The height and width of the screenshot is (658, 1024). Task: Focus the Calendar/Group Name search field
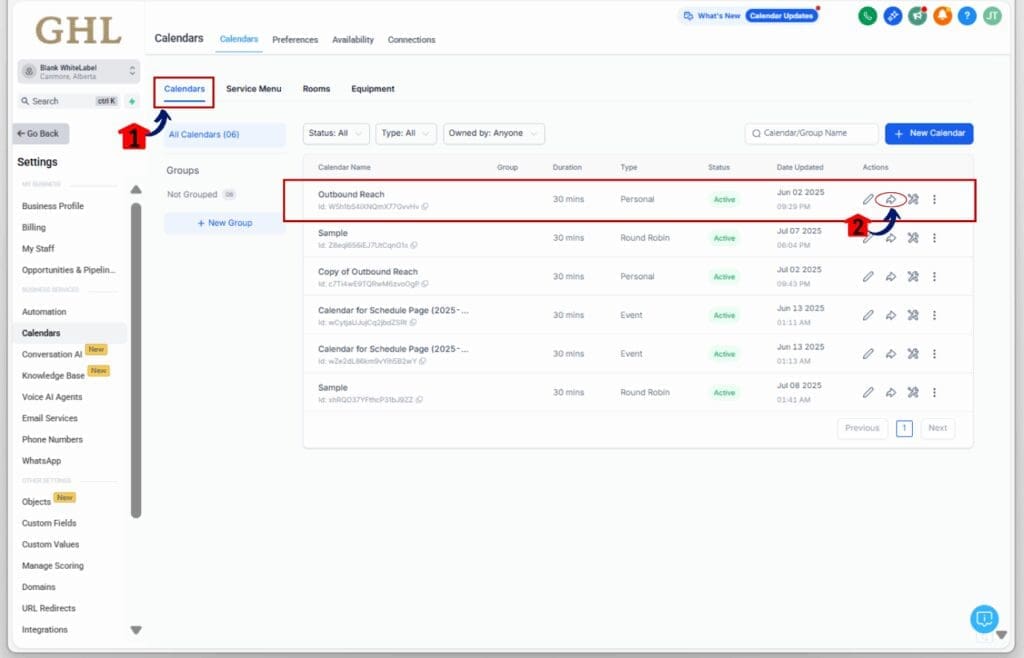click(x=811, y=133)
